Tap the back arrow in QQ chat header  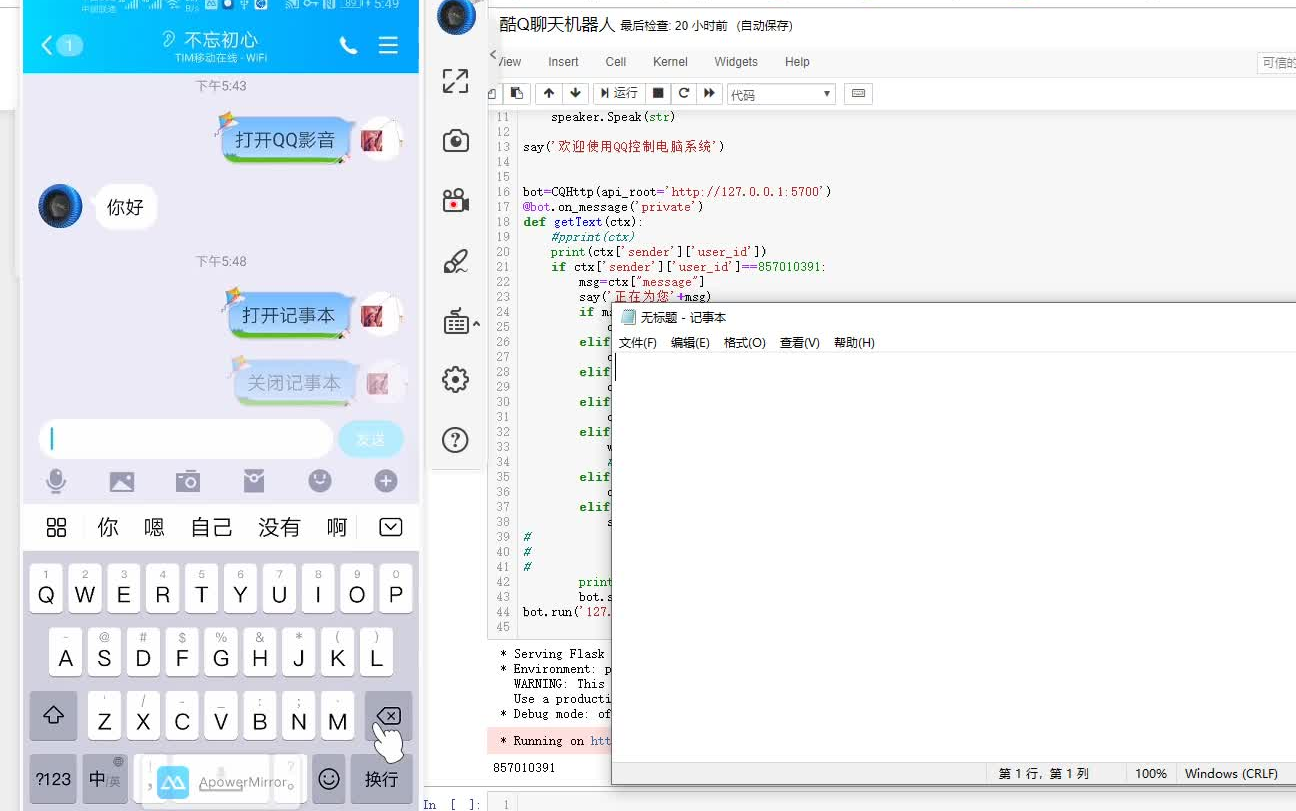click(47, 45)
